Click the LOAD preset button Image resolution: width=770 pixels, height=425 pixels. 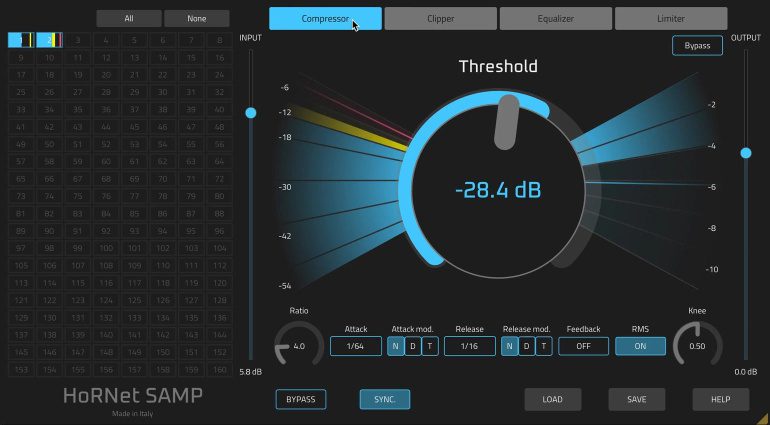553,399
